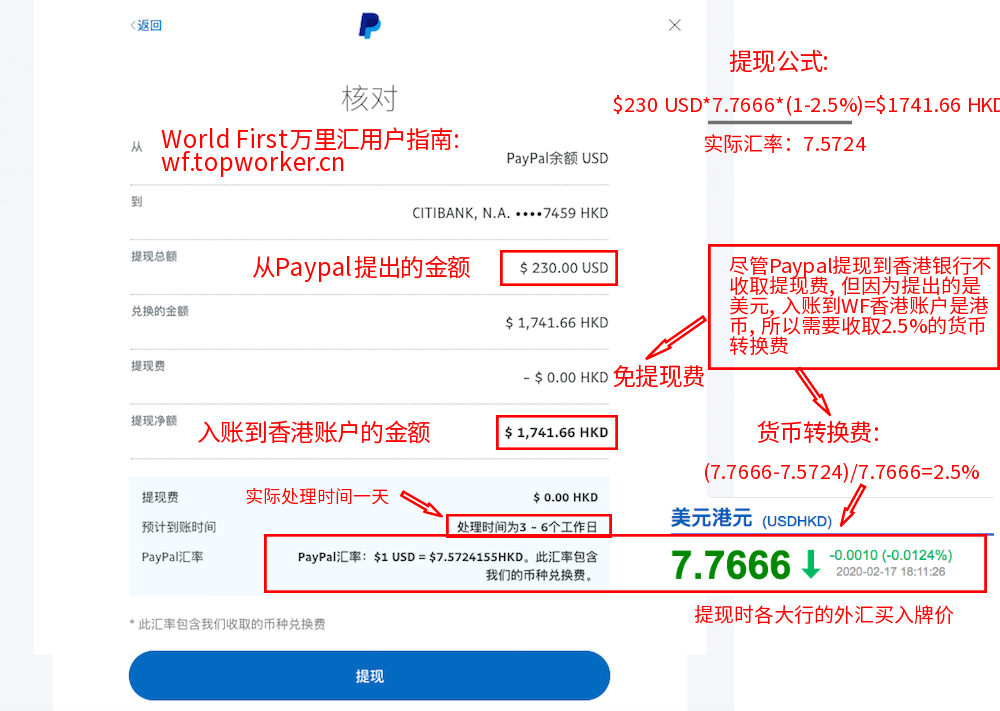The image size is (1000, 711).
Task: Click the $ 0.00 HKD in summary box
Action: 566,497
